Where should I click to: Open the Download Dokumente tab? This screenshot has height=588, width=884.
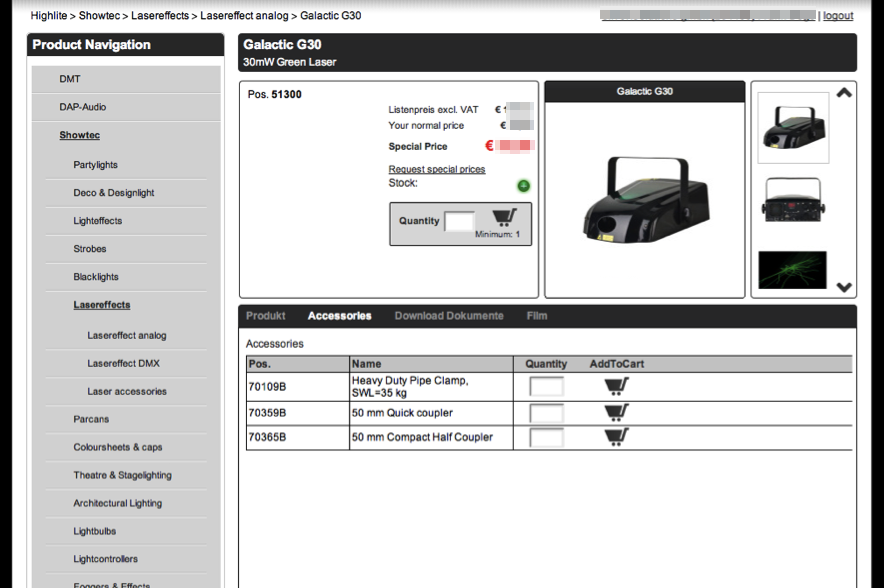[x=449, y=316]
